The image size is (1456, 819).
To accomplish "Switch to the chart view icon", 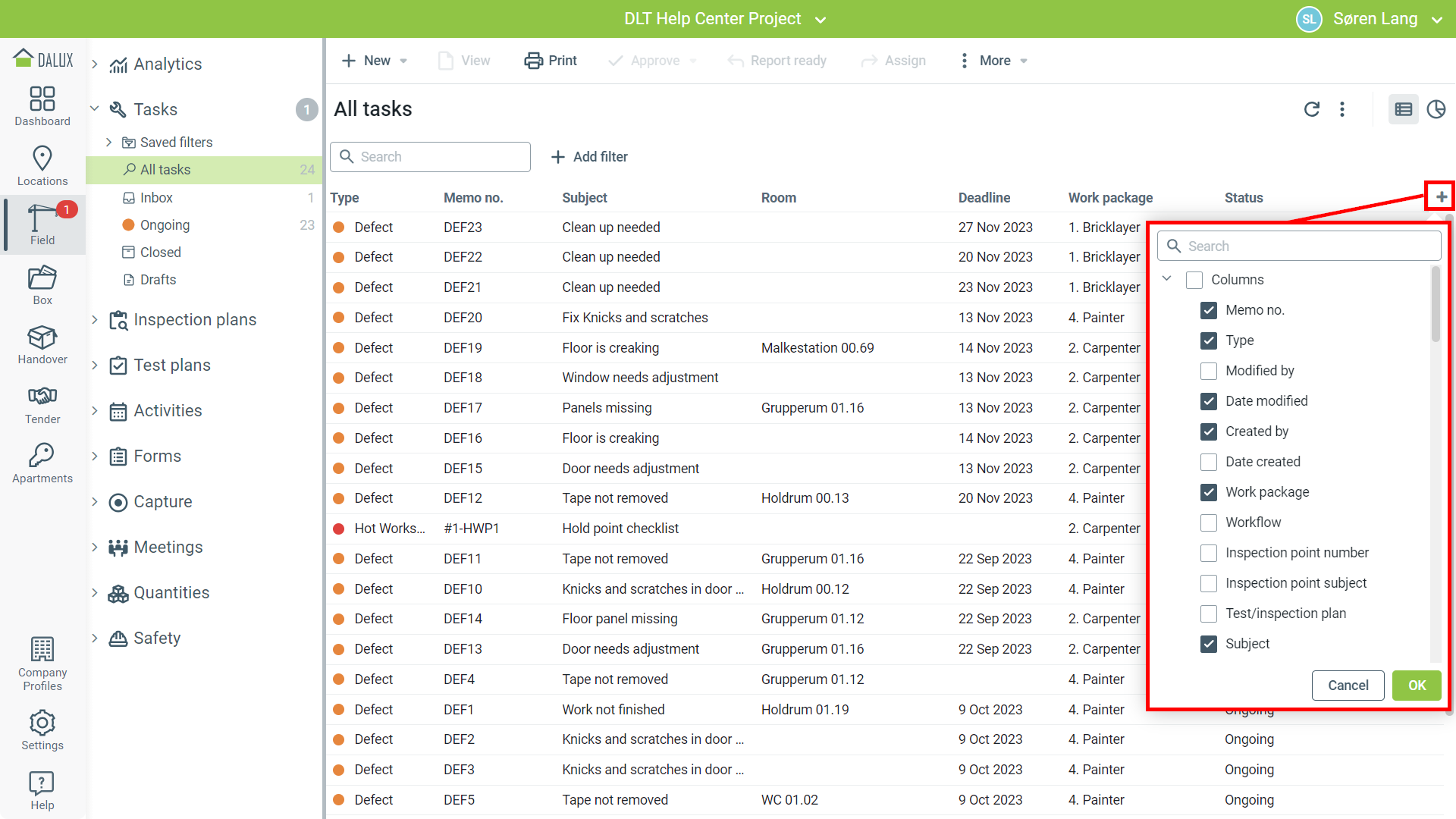I will 1436,109.
